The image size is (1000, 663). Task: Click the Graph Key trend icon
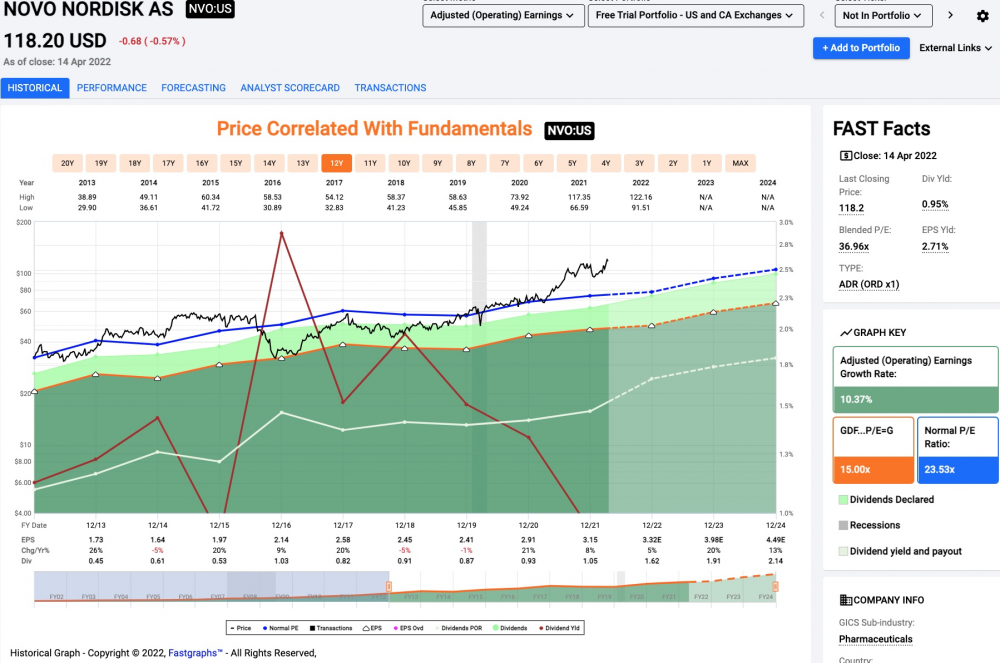[846, 333]
